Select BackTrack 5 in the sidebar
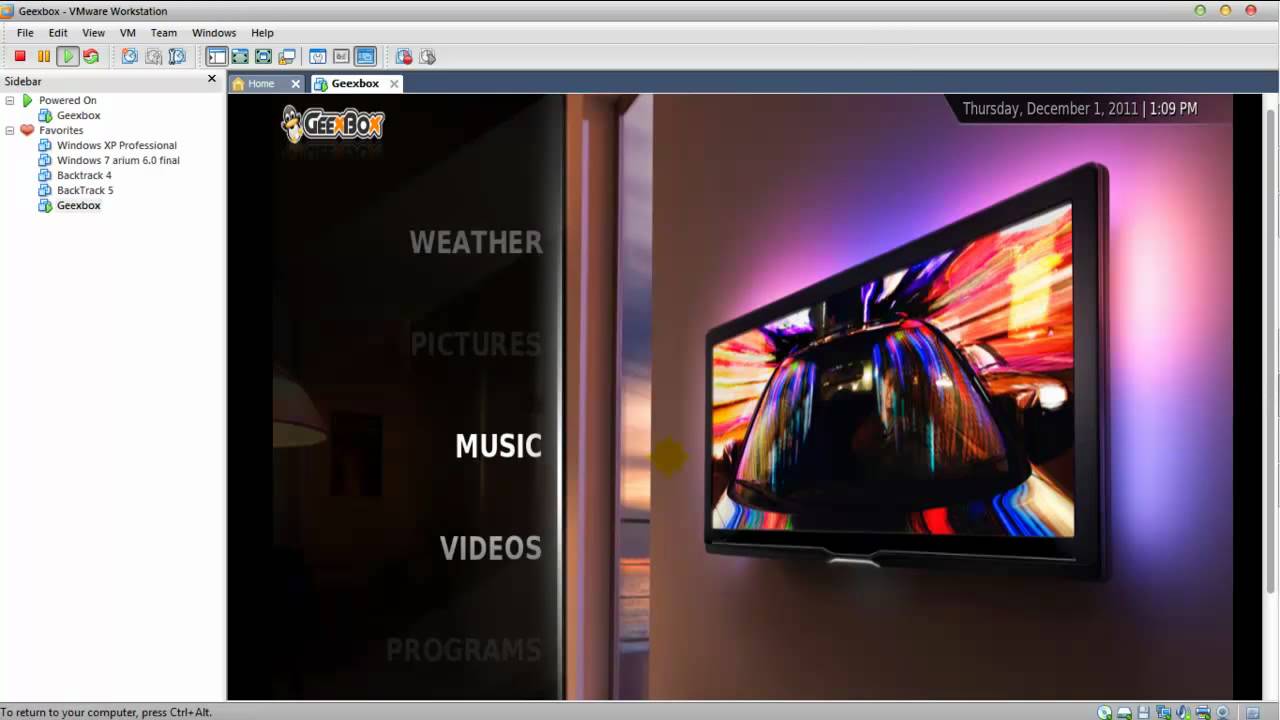This screenshot has height=720, width=1280. (x=85, y=190)
